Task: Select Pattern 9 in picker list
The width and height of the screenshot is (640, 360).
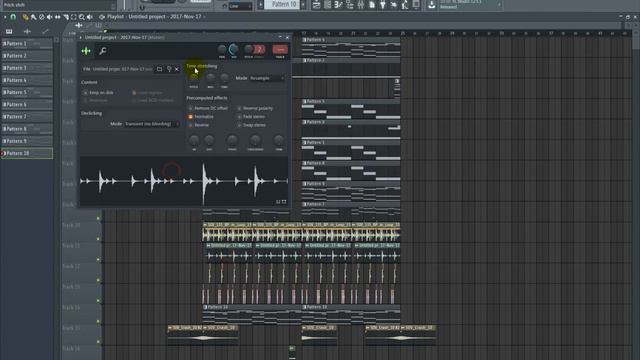Action: click(x=27, y=141)
